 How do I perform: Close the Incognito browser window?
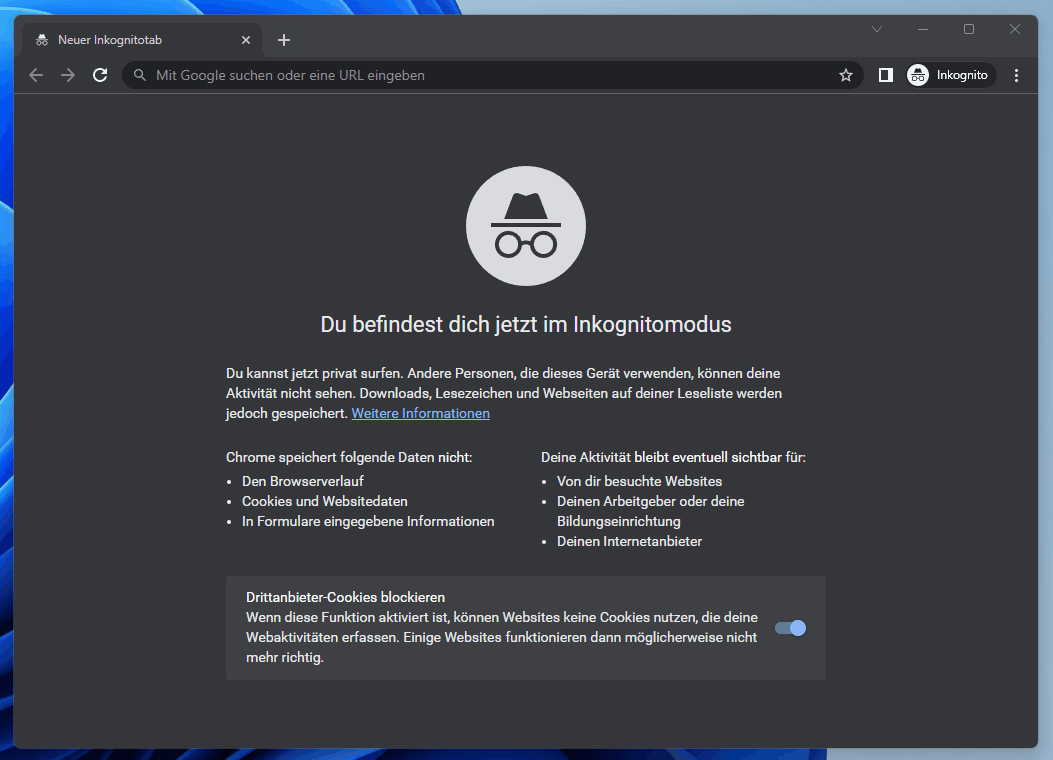pos(1015,30)
